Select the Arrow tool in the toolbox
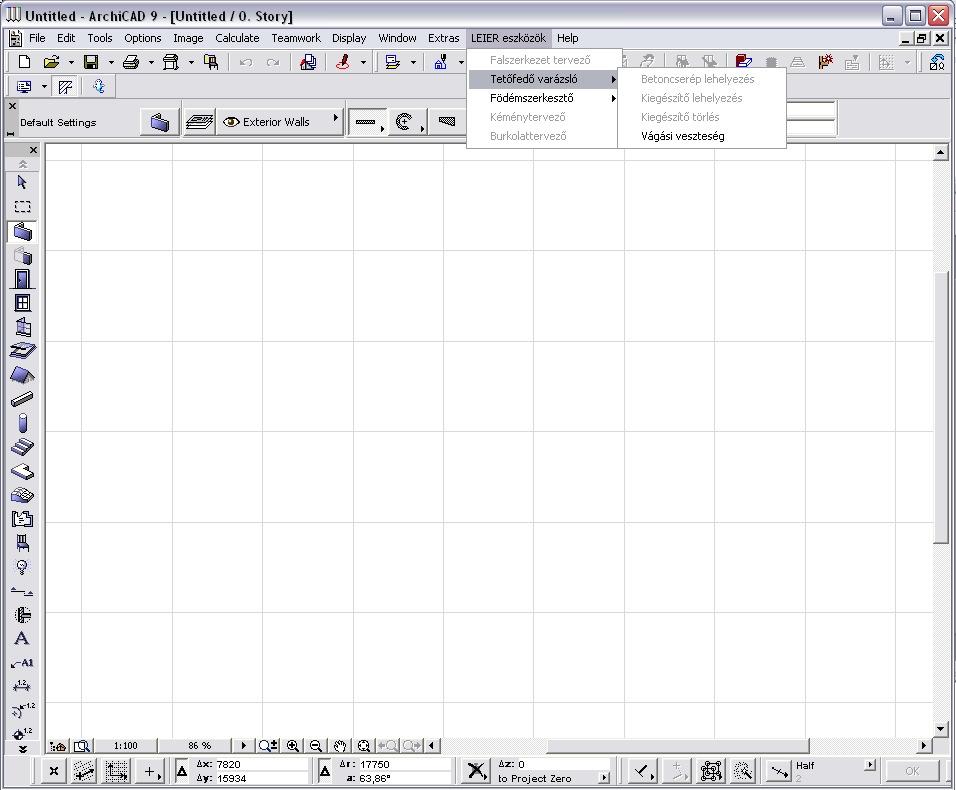The width and height of the screenshot is (956, 790). [x=23, y=182]
